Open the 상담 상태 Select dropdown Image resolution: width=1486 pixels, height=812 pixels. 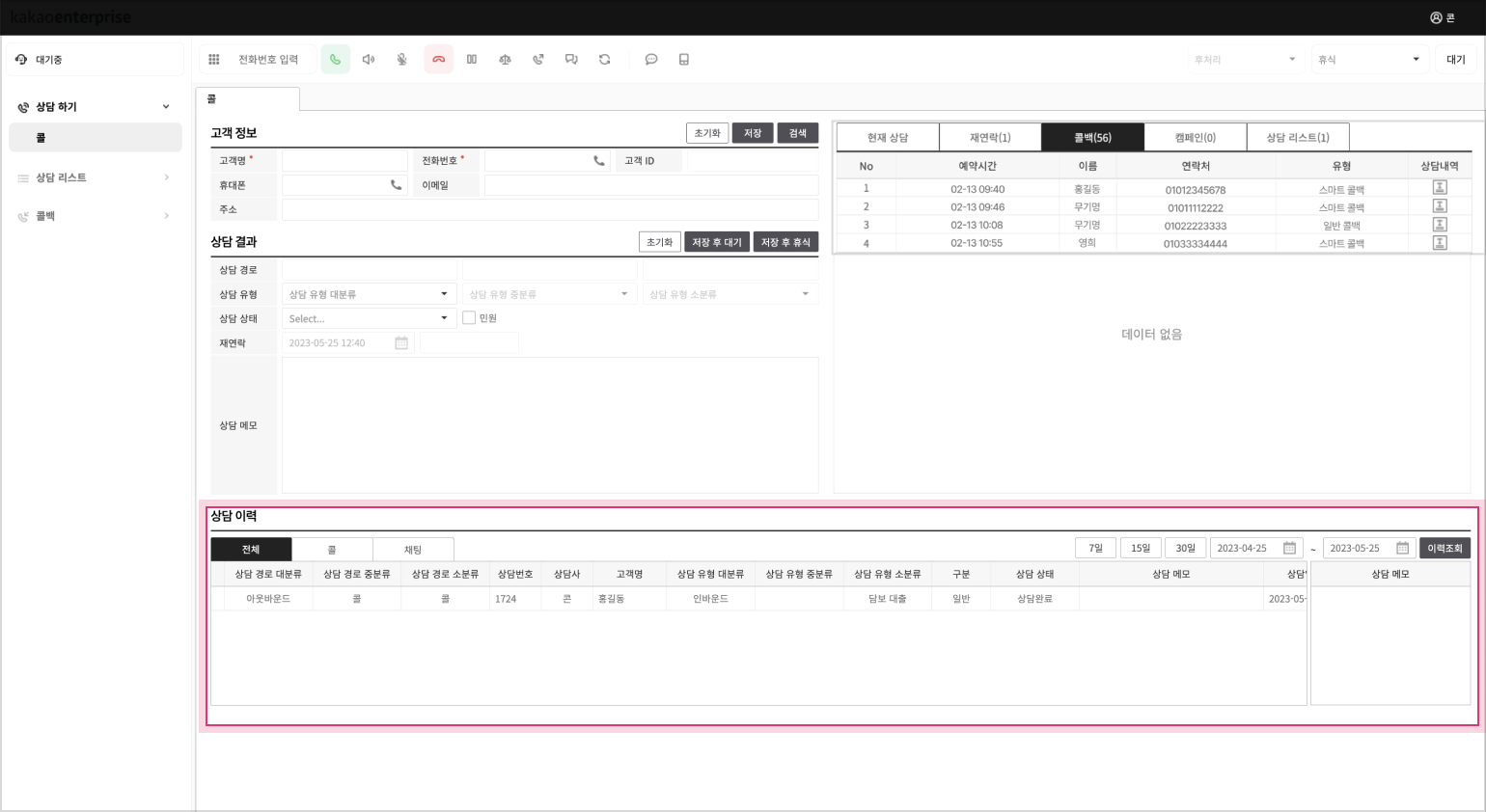[x=368, y=318]
